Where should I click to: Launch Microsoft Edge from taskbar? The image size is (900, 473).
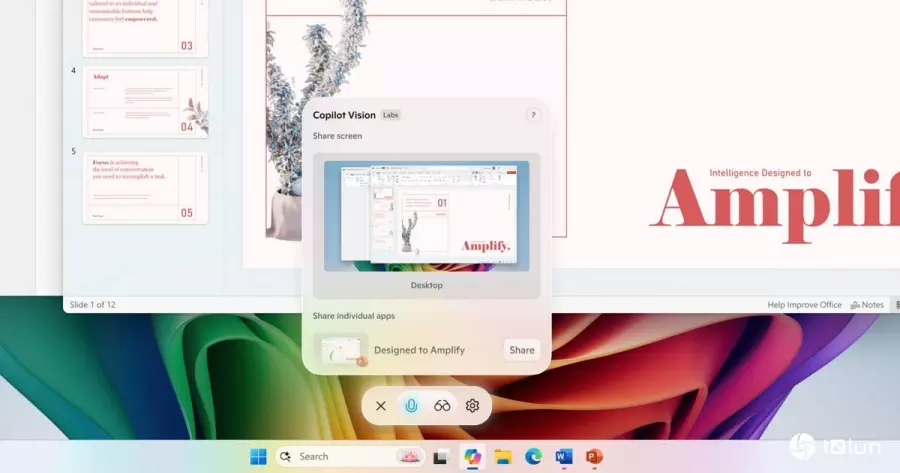pos(533,456)
